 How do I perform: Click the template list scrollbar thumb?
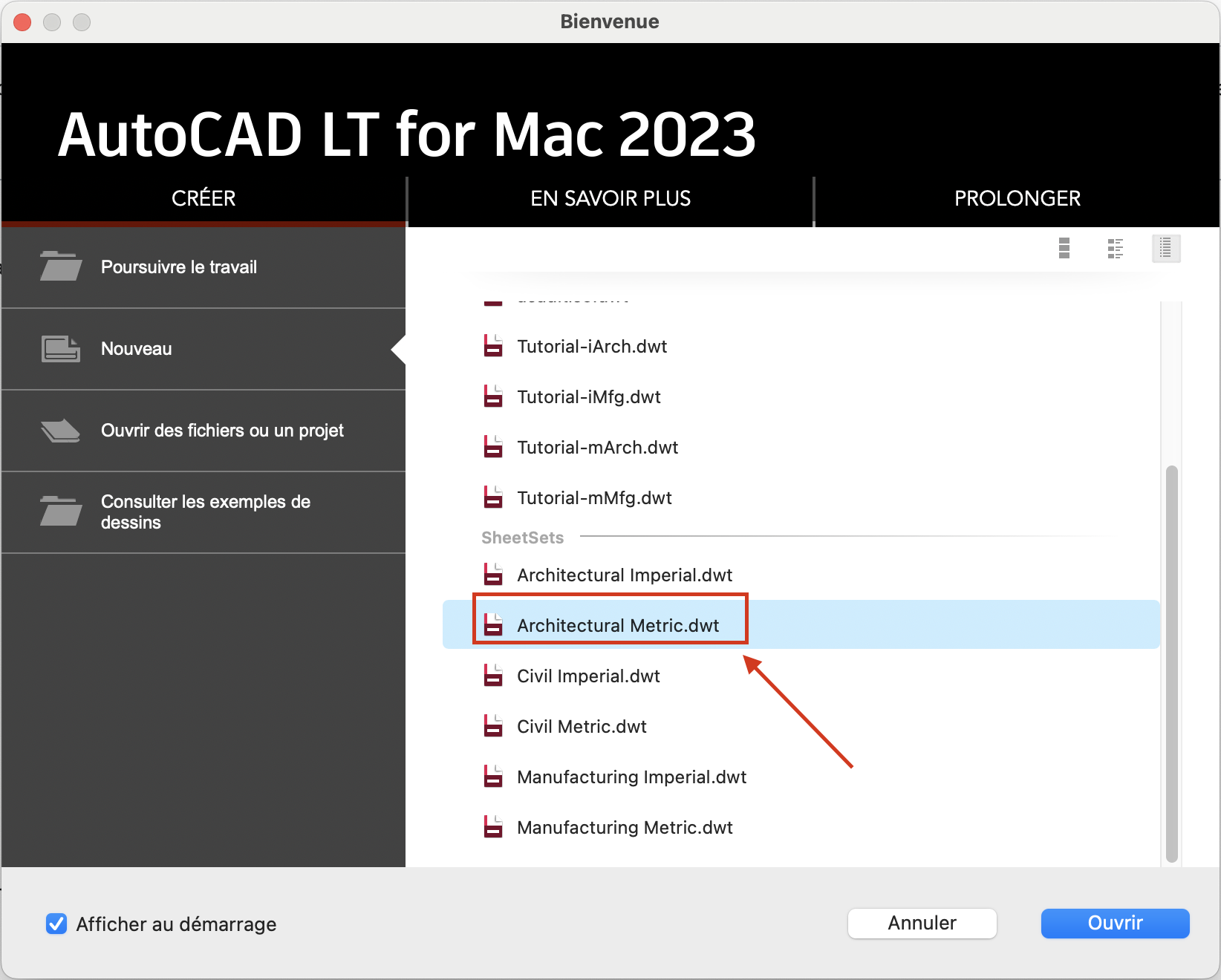pos(1172,664)
